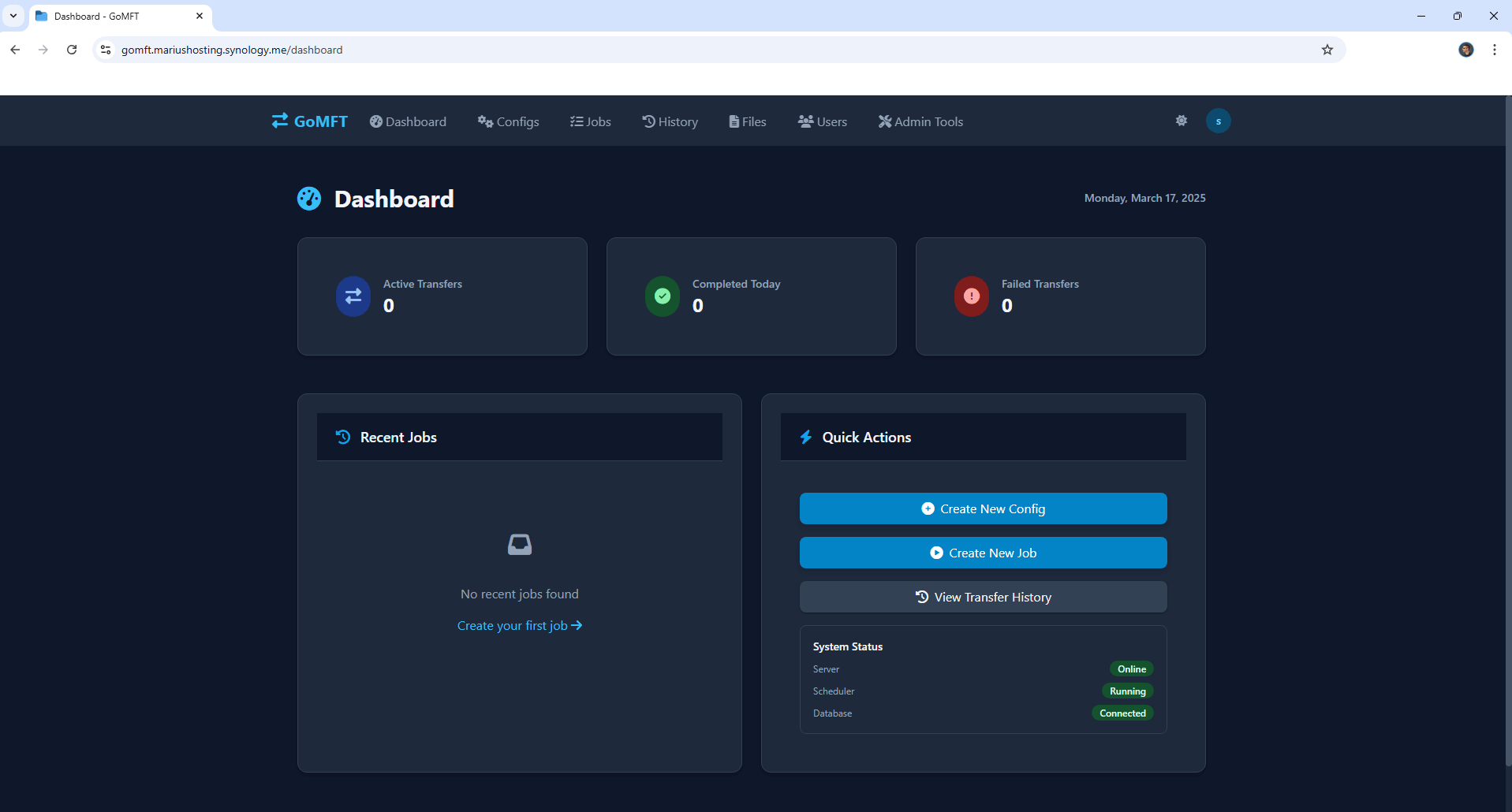Open the Dashboard nav item

[x=408, y=121]
